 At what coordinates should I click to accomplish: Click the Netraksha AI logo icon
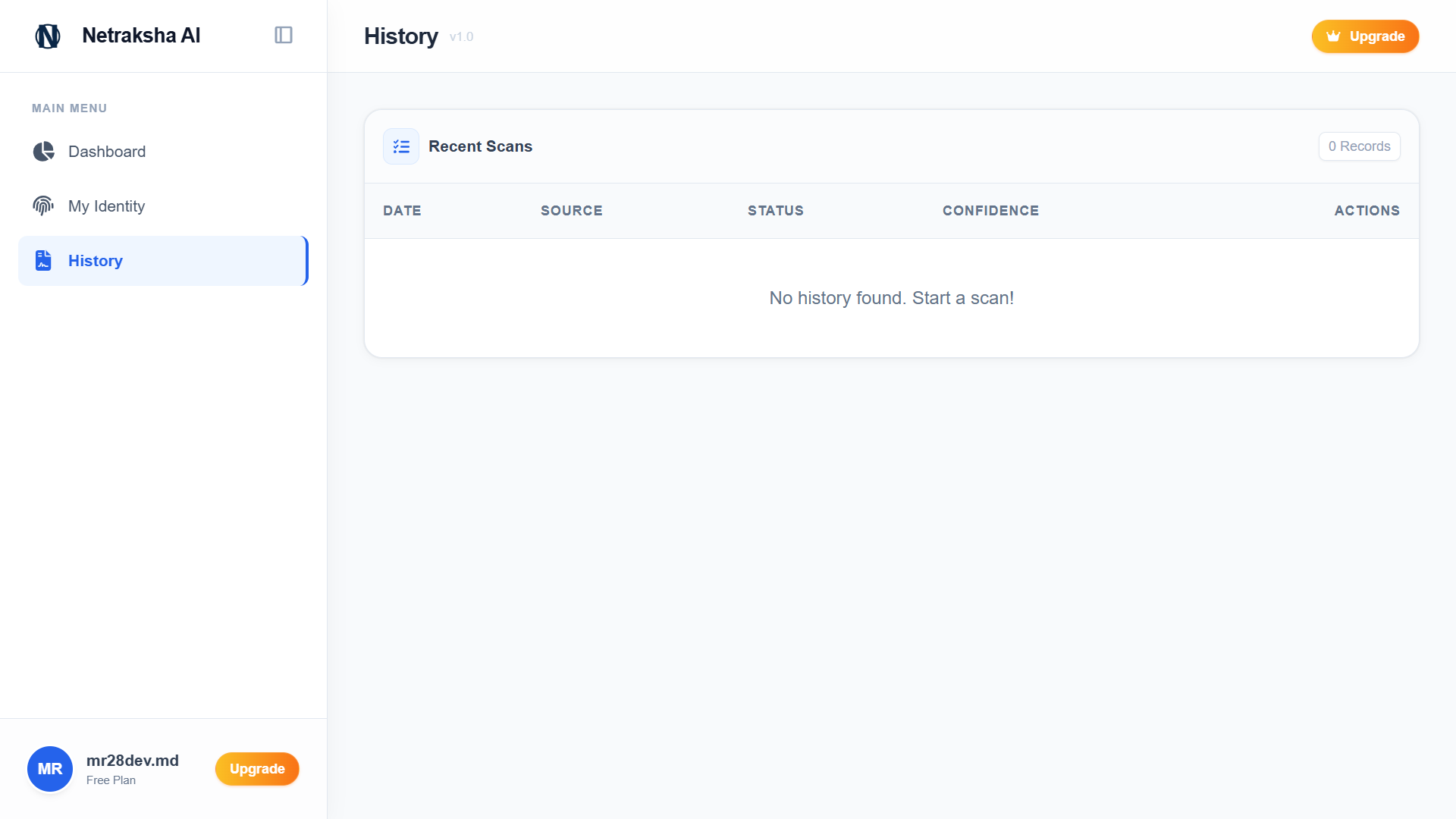click(x=48, y=36)
